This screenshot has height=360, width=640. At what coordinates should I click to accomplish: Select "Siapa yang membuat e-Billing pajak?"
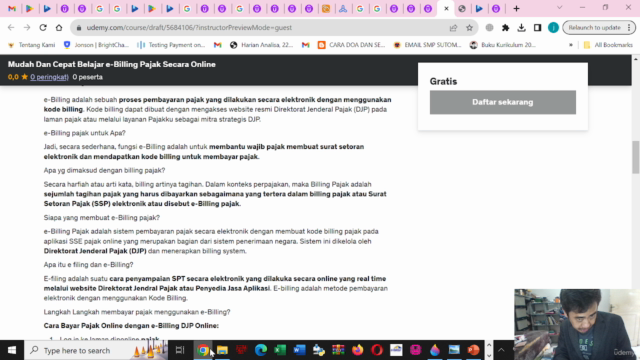(102, 218)
